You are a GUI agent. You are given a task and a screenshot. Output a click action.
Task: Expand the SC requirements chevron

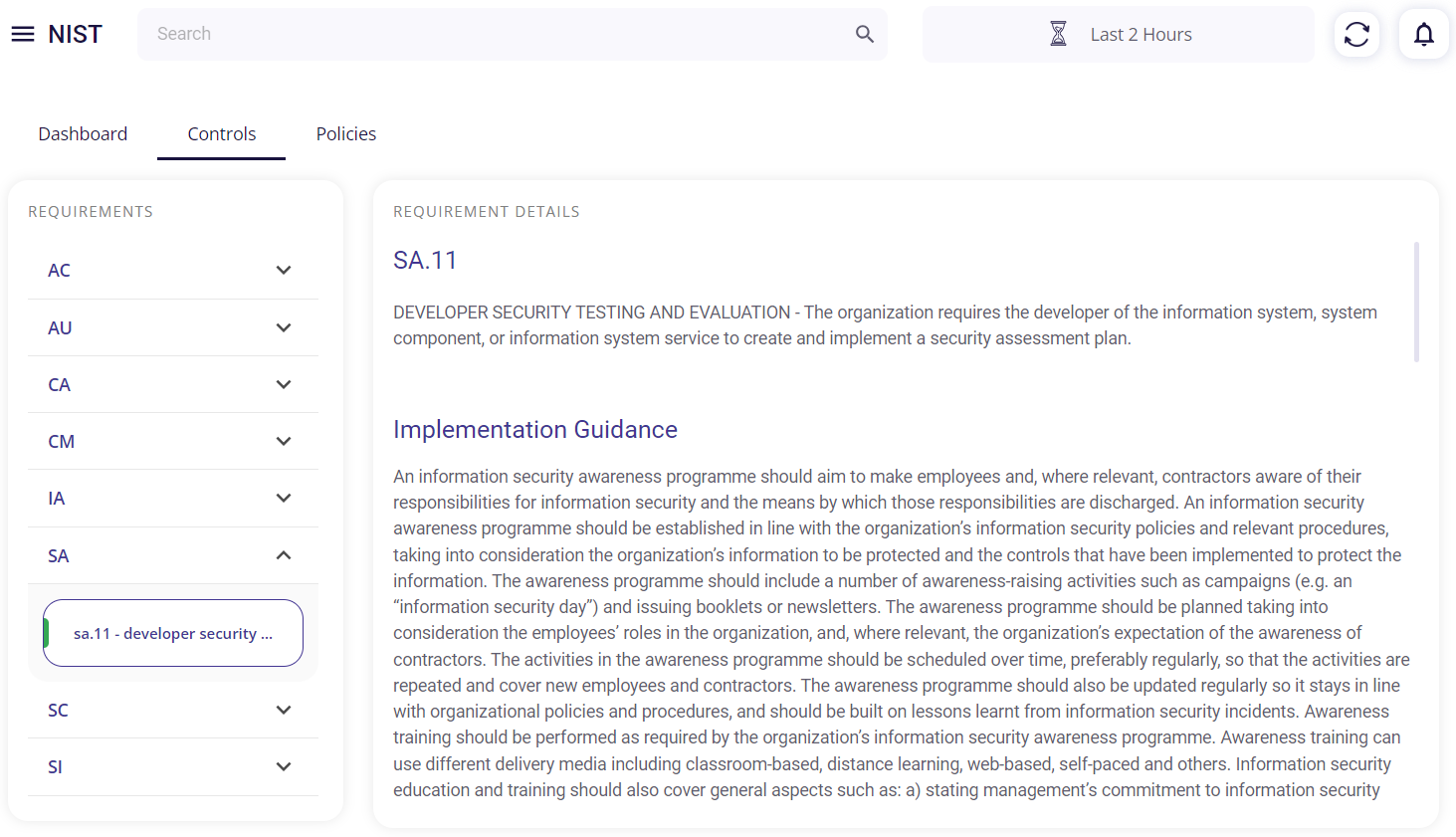pos(284,710)
